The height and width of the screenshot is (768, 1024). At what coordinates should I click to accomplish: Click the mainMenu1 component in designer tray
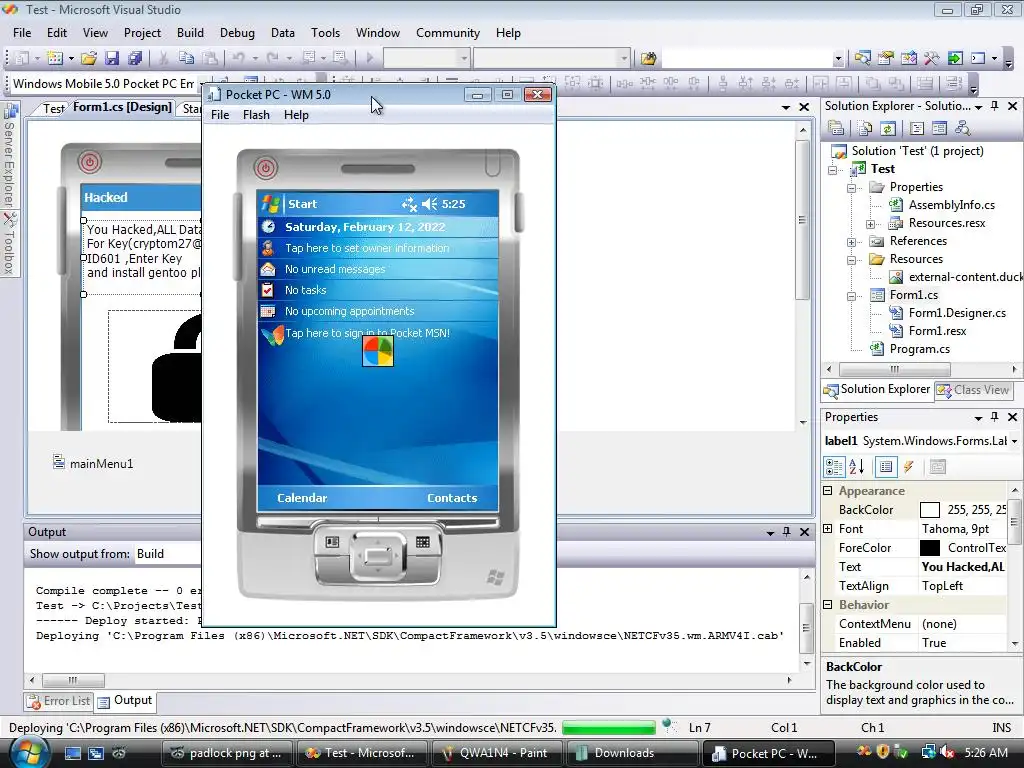[93, 464]
